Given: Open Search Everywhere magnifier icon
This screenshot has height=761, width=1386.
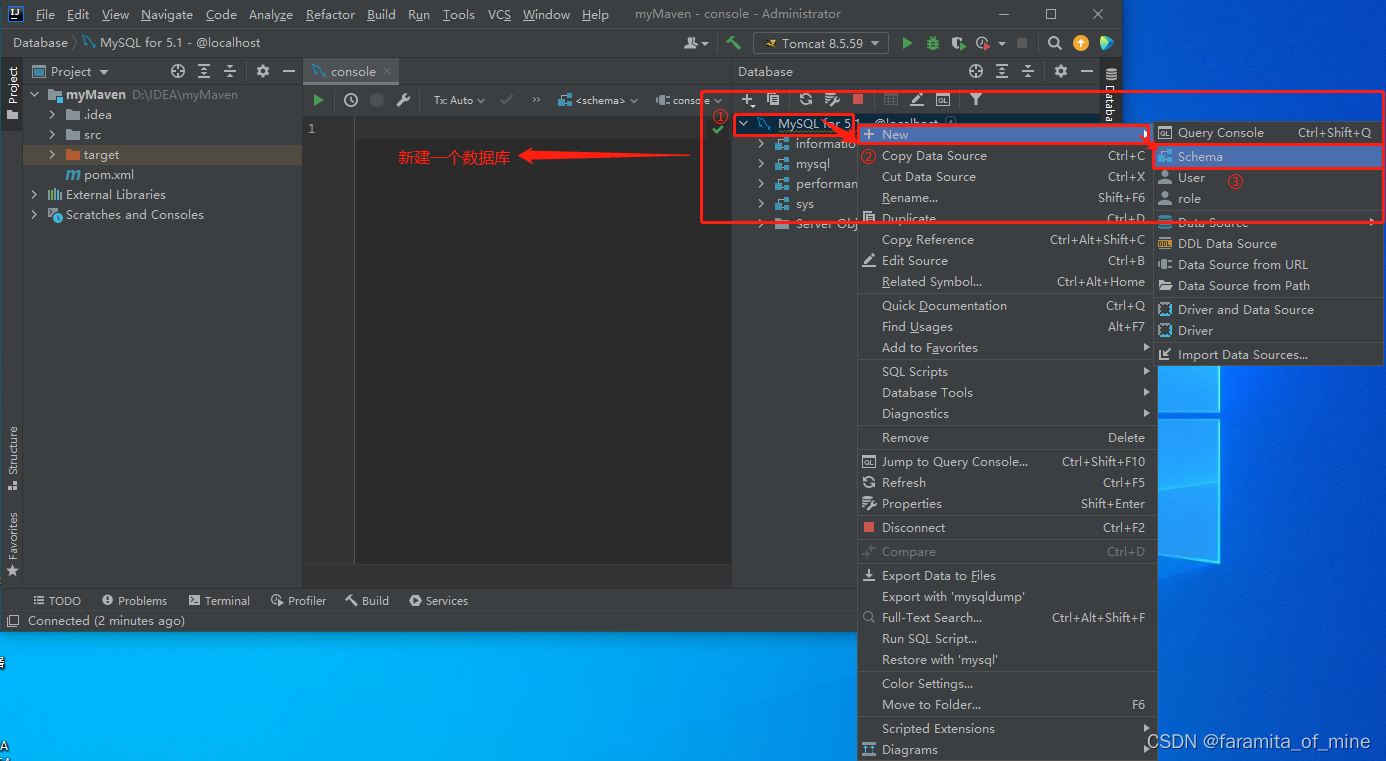Looking at the screenshot, I should (x=1055, y=43).
